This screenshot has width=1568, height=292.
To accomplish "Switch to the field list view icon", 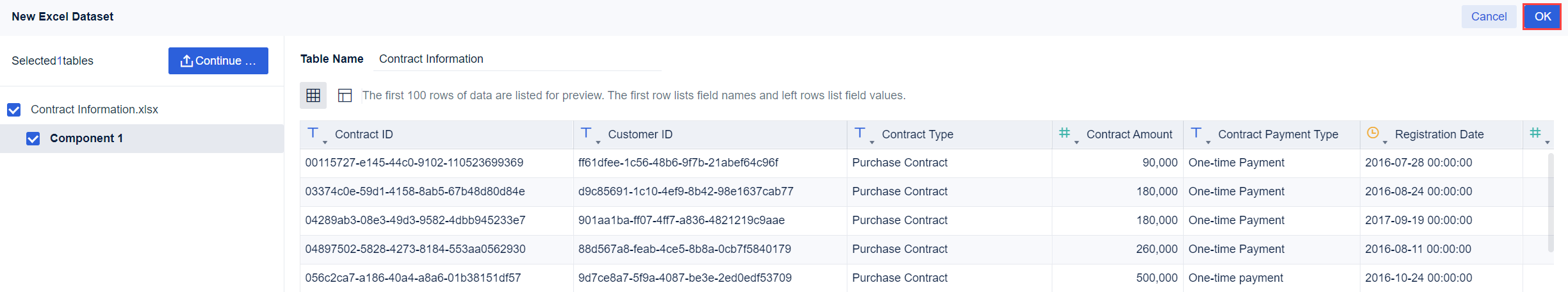I will click(x=345, y=95).
